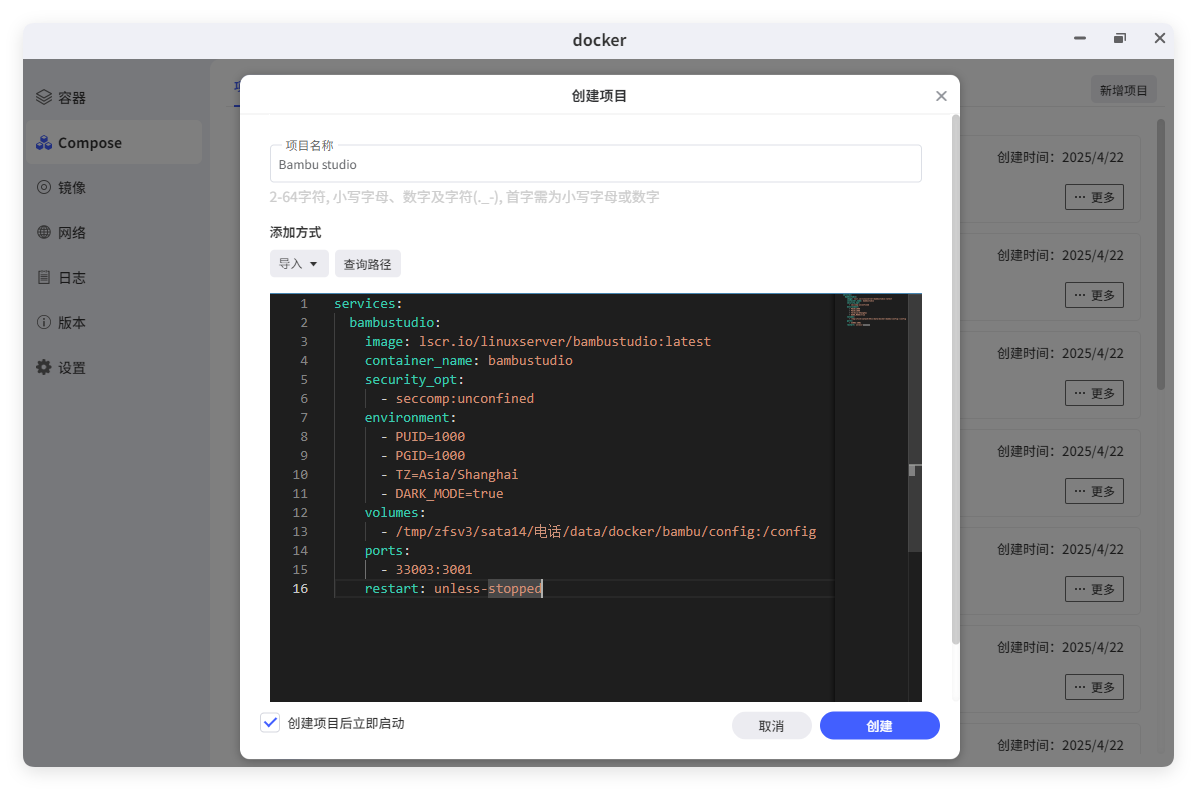1197x790 pixels.
Task: Click 'environment:' on line 7
Action: pyautogui.click(x=410, y=418)
